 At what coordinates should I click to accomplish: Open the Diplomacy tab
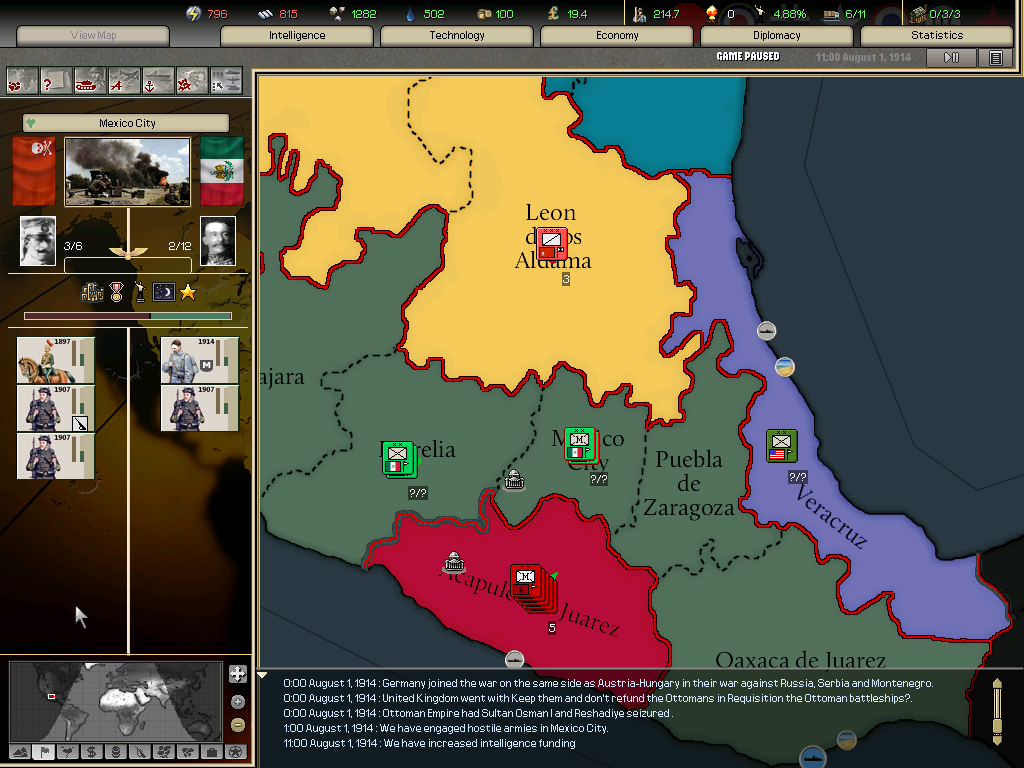[777, 36]
